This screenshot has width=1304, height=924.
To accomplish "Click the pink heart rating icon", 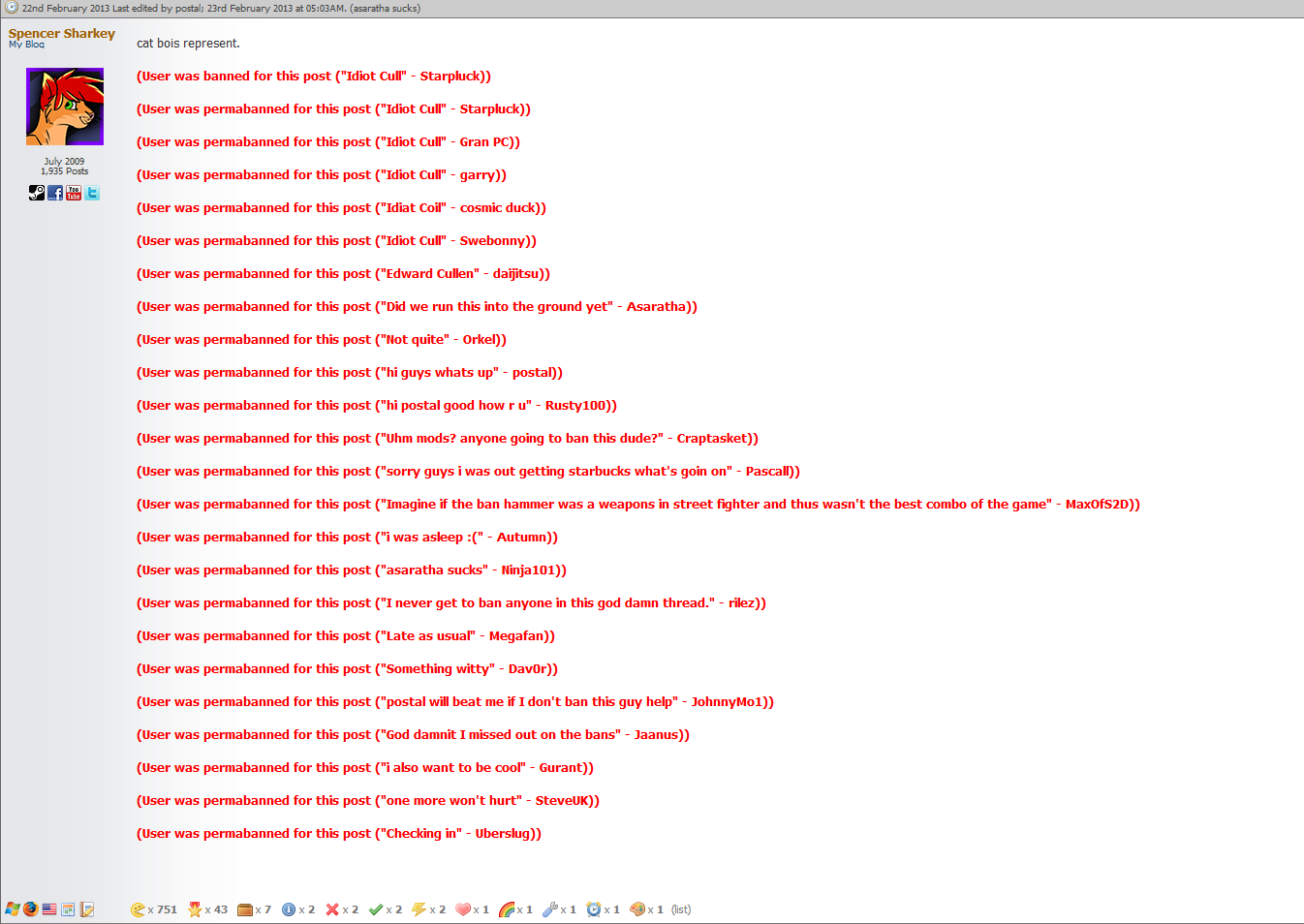I will pyautogui.click(x=463, y=909).
